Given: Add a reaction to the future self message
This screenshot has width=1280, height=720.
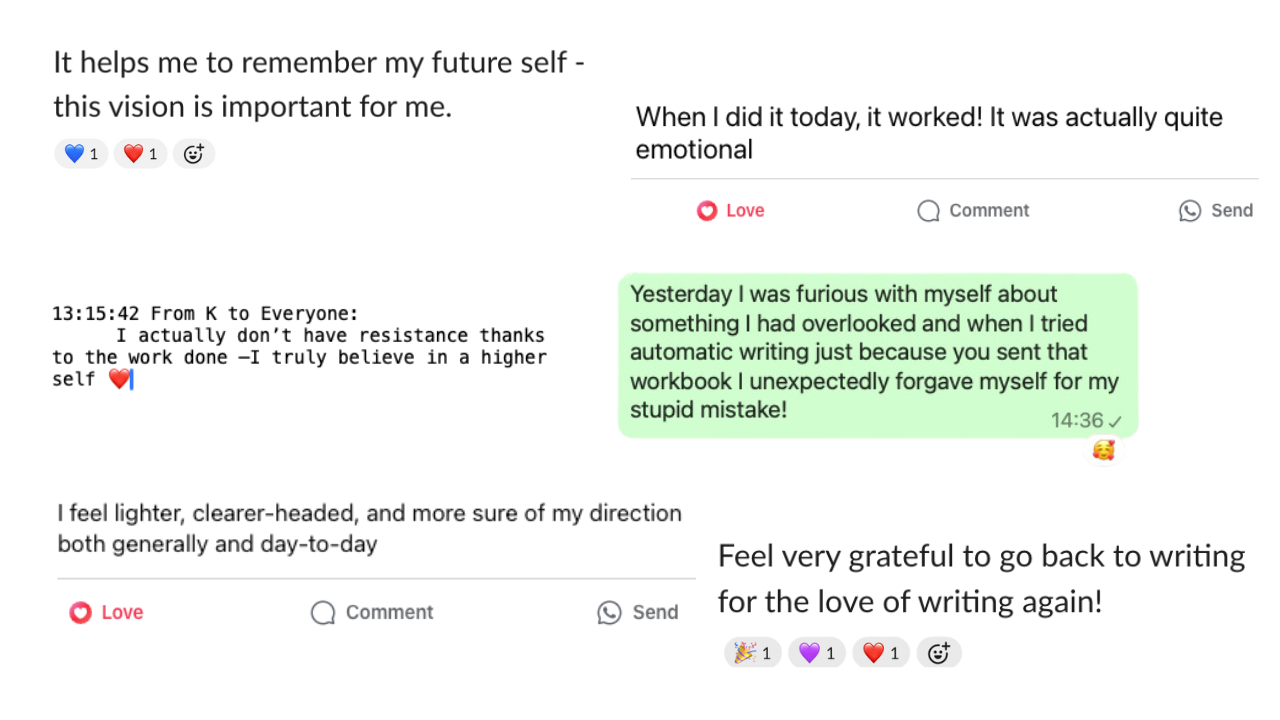Looking at the screenshot, I should point(194,154).
